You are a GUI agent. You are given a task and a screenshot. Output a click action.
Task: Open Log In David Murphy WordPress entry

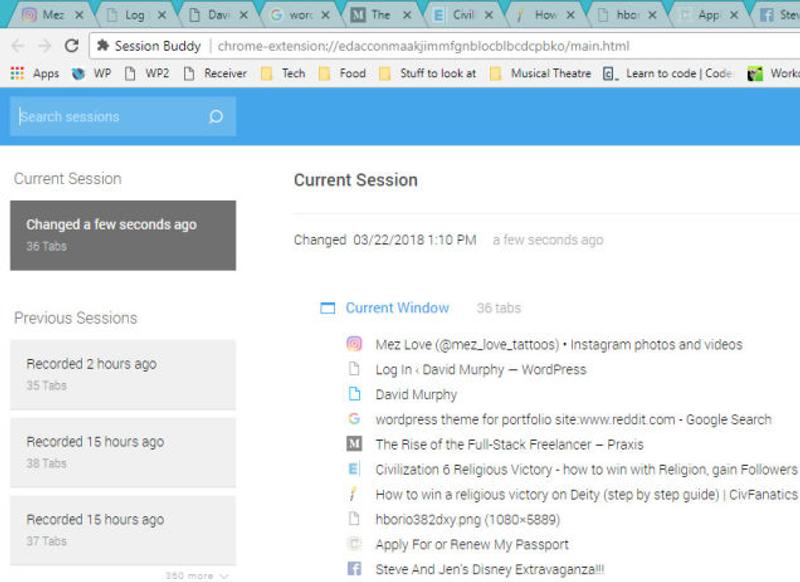[481, 369]
